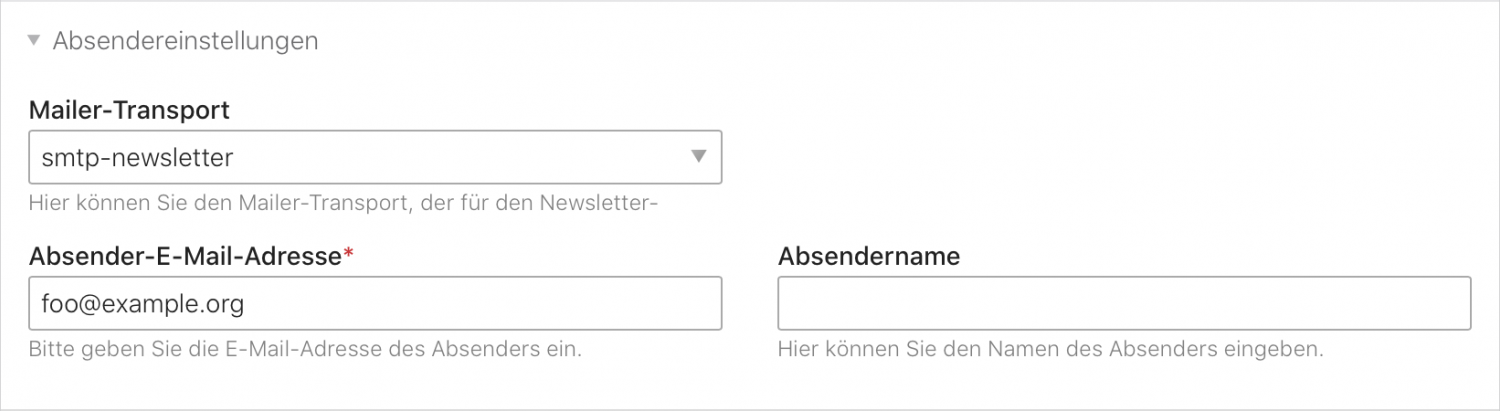Click the Mailer-Transport label
Screen dimensions: 1500x411
tap(129, 110)
